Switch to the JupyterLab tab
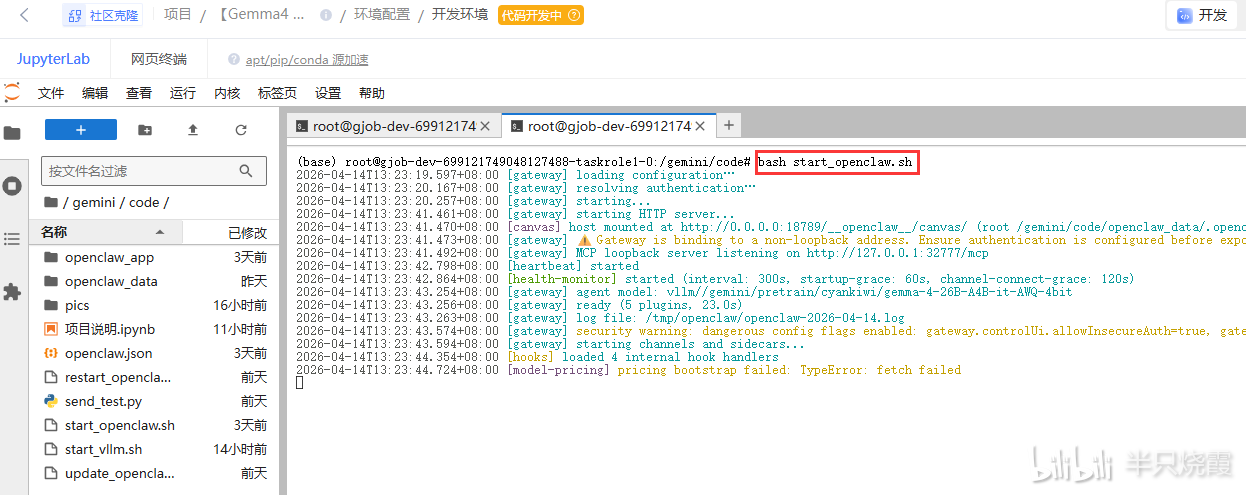 pyautogui.click(x=53, y=59)
